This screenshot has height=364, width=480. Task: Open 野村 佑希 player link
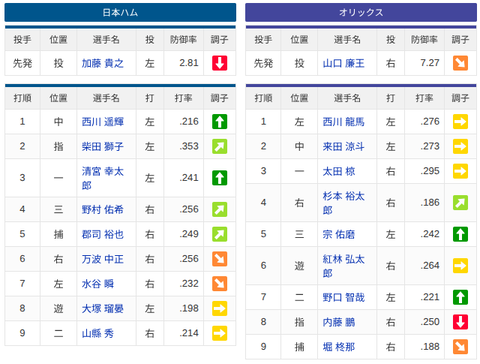[x=103, y=209]
